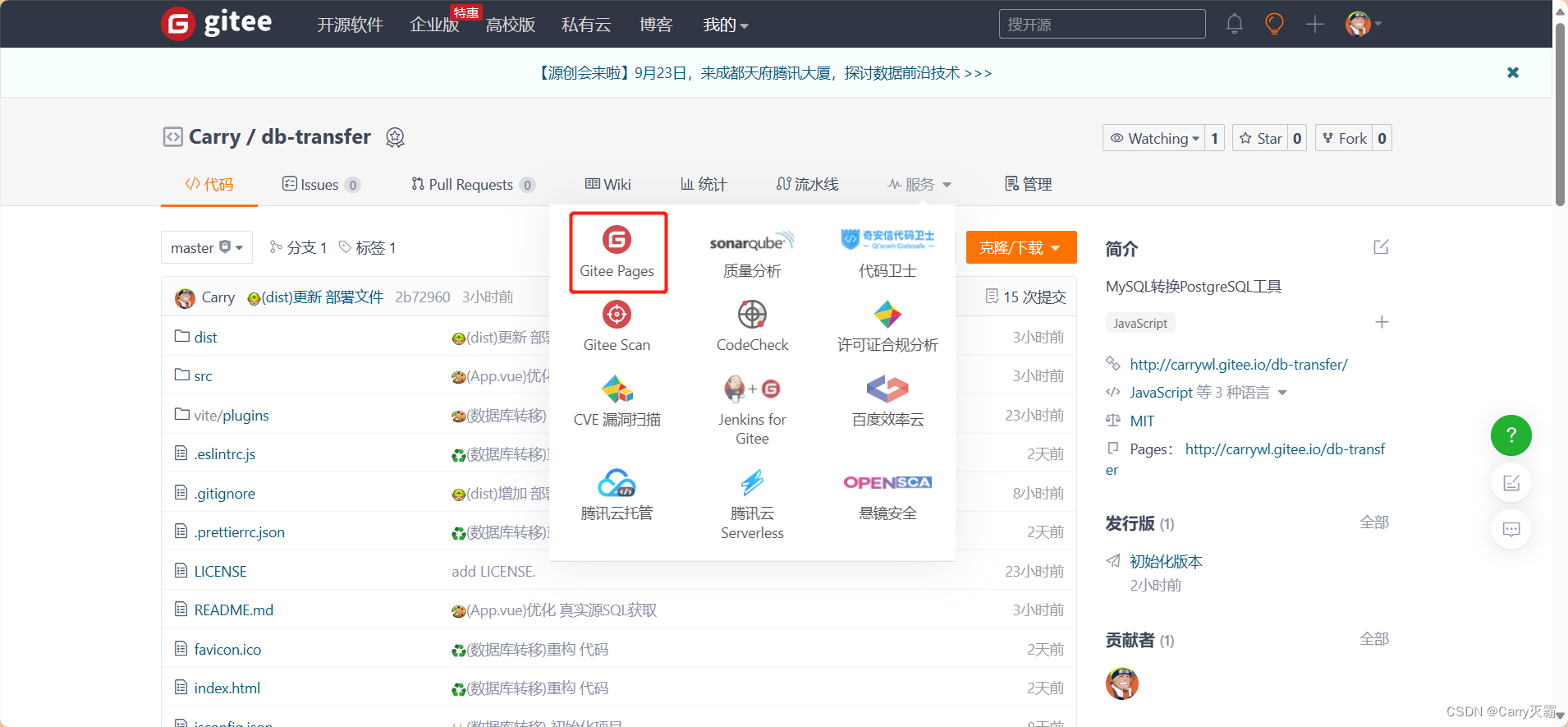Open Jenkins for Gitee service
The image size is (1568, 727).
[752, 411]
